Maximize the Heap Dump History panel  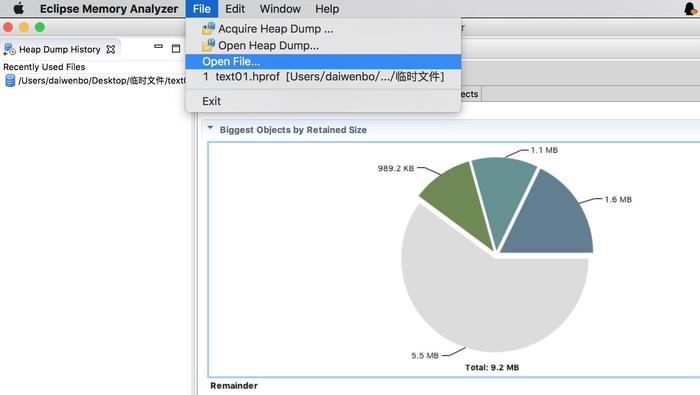[176, 49]
